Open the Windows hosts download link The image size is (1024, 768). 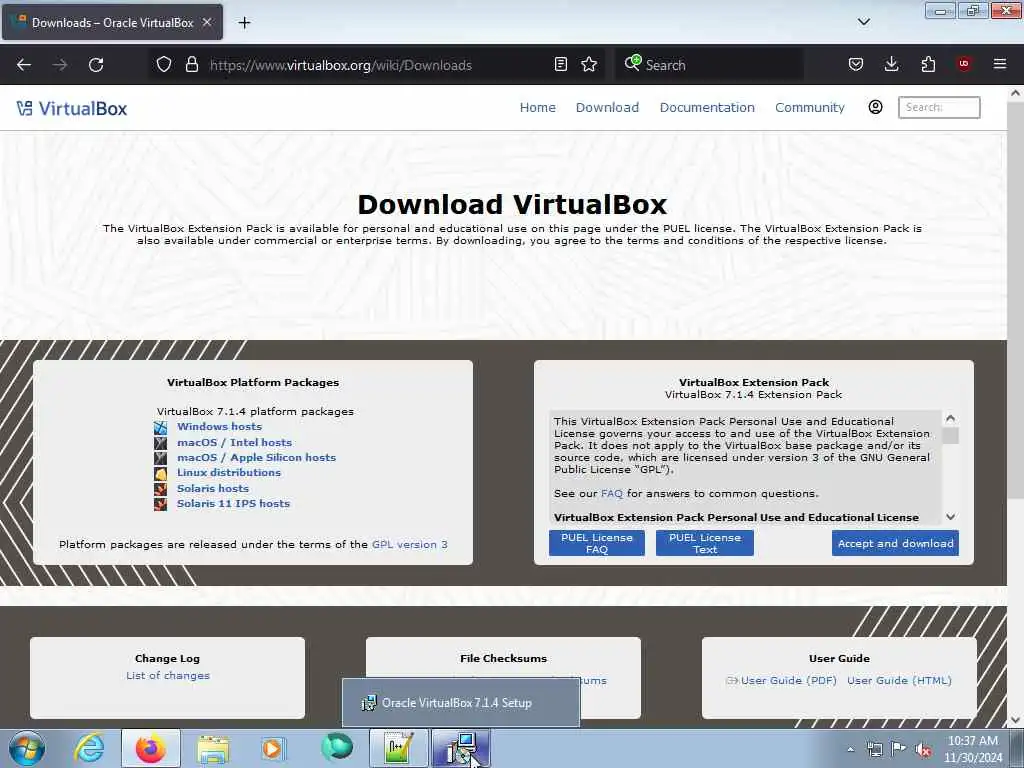coord(219,426)
